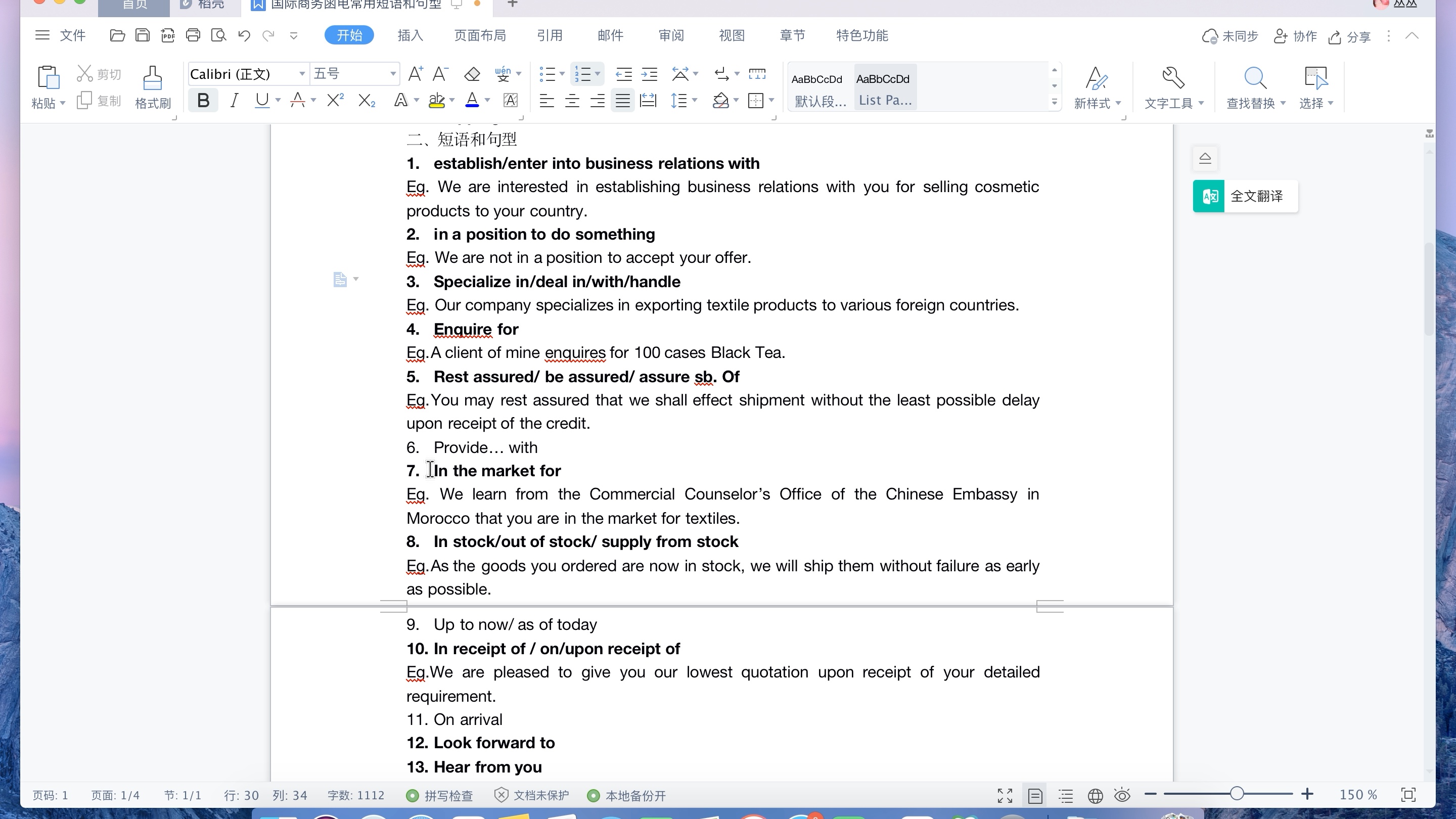Click the numbered list icon

tap(585, 74)
